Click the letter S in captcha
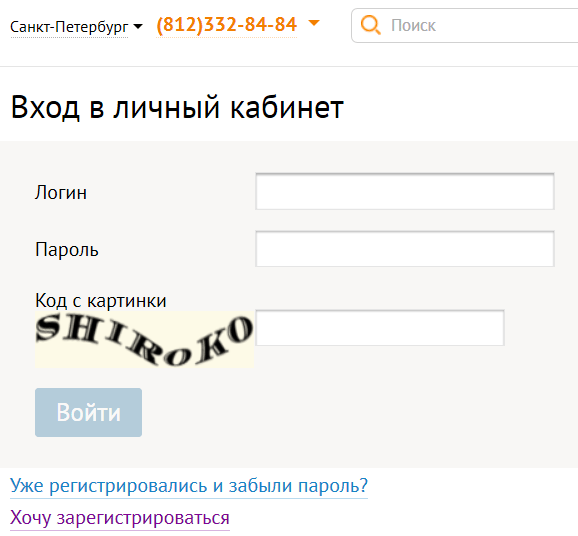Screen dimensions: 578x536 48,327
